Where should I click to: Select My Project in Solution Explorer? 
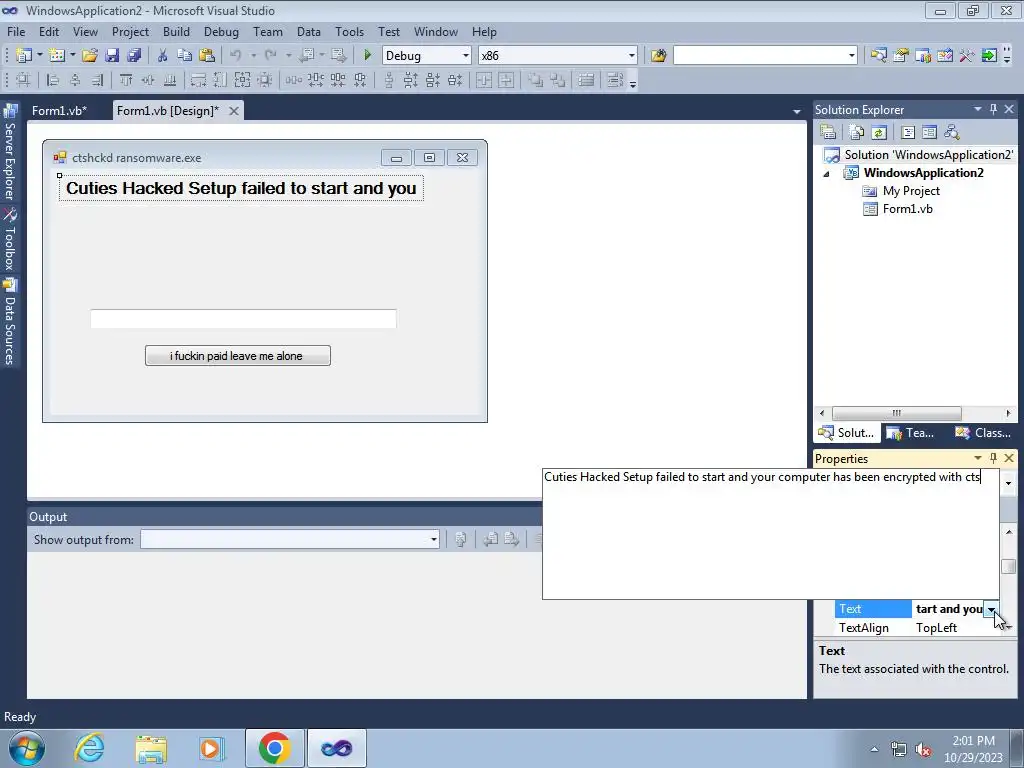click(x=911, y=191)
